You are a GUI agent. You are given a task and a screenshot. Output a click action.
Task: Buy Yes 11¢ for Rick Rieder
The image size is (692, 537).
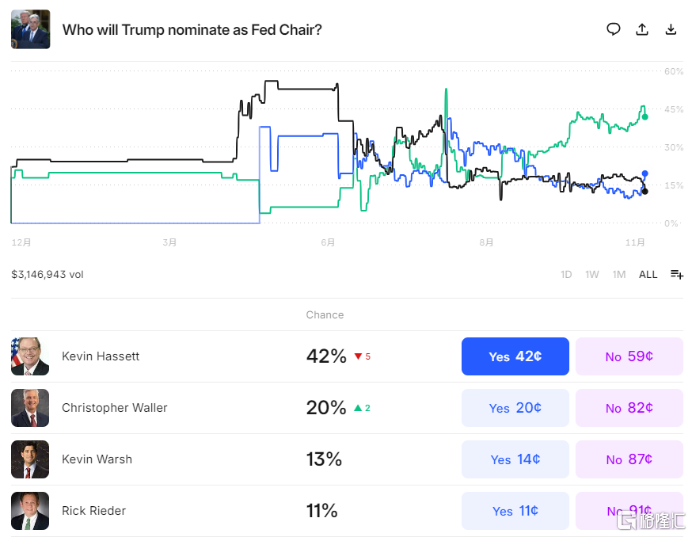click(515, 511)
